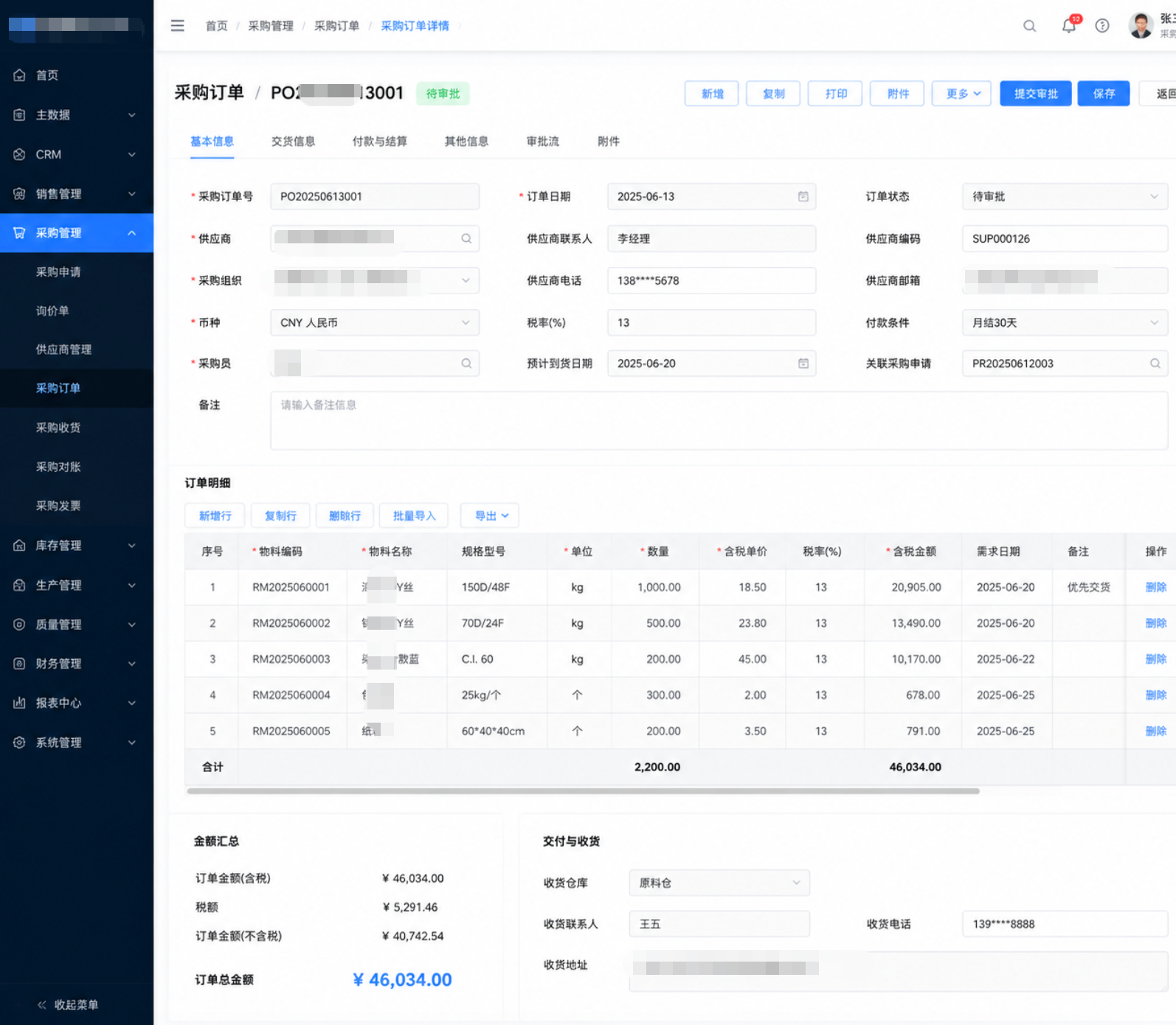Open the 导出 dropdown in order details

[490, 515]
